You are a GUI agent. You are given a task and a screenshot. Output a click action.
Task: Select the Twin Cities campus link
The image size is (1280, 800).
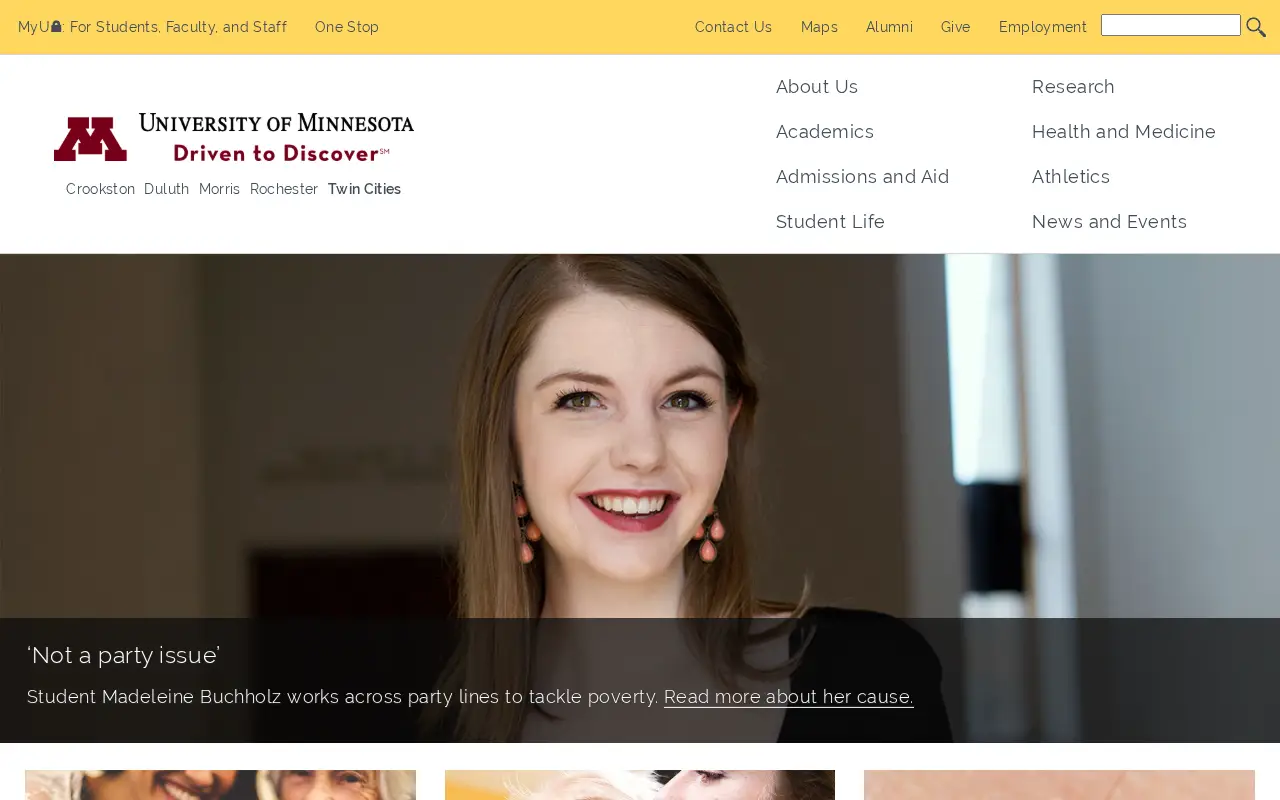pos(364,189)
